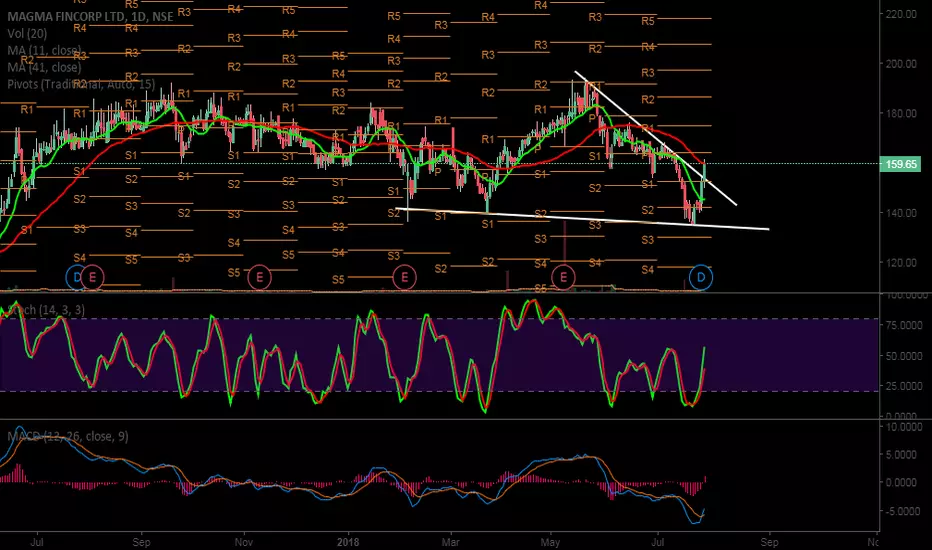This screenshot has width=932, height=550.
Task: Click the Nov time axis label
Action: [244, 542]
